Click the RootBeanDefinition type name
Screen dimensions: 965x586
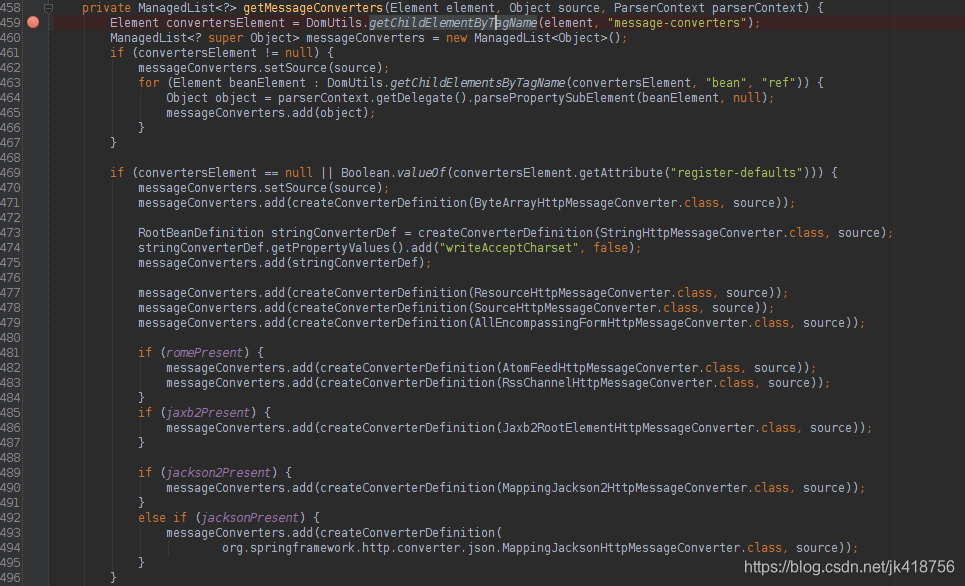click(x=201, y=233)
